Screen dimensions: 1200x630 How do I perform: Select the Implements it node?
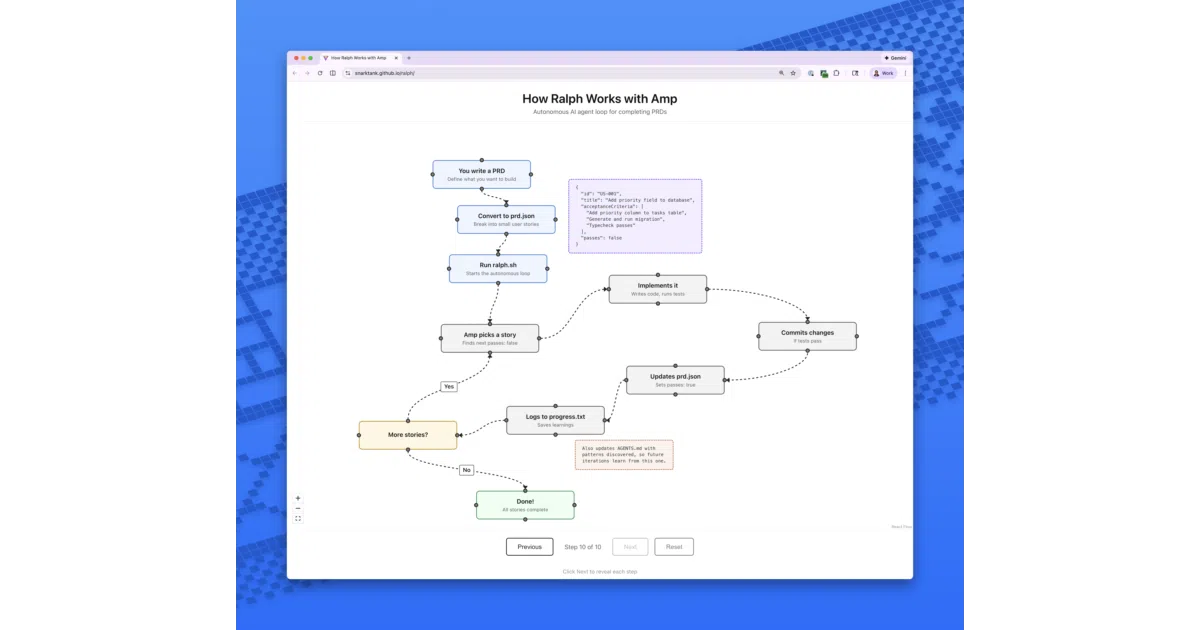tap(658, 289)
